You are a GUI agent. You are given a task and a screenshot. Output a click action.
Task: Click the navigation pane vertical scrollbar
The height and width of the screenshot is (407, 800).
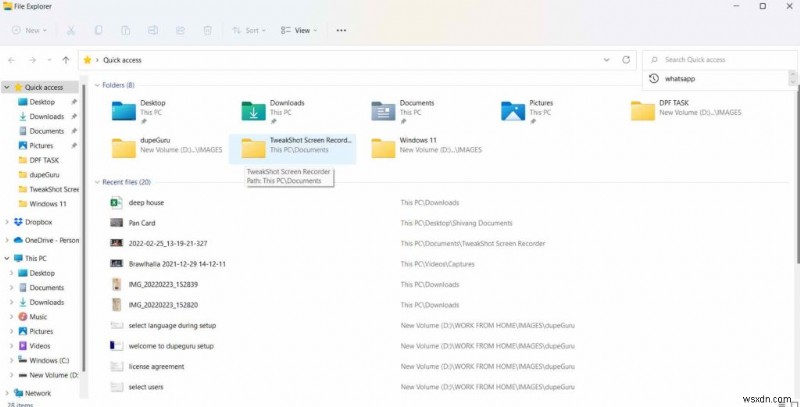[x=83, y=230]
